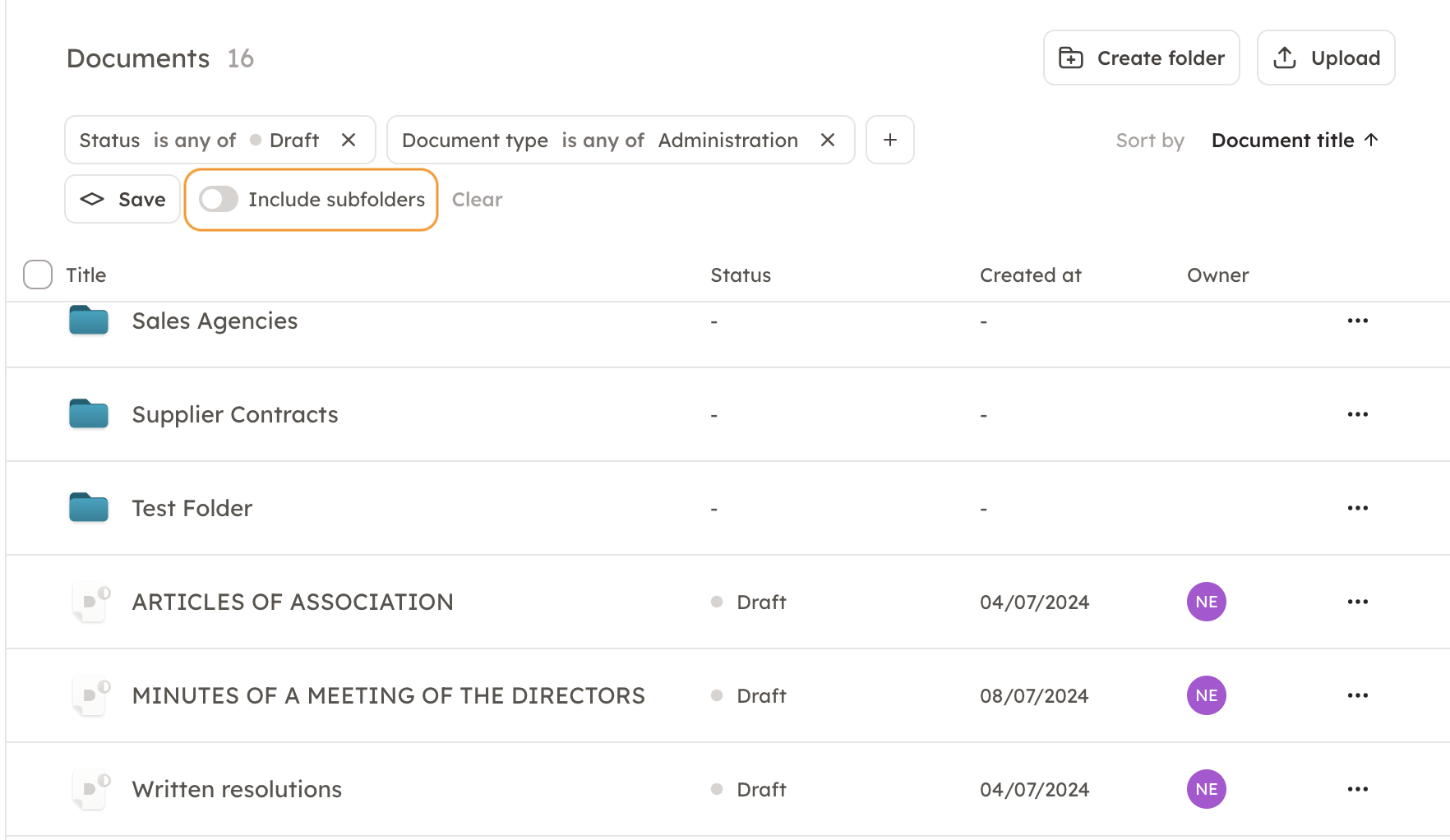Open more options for ARTICLES OF ASSOCIATION

point(1357,602)
